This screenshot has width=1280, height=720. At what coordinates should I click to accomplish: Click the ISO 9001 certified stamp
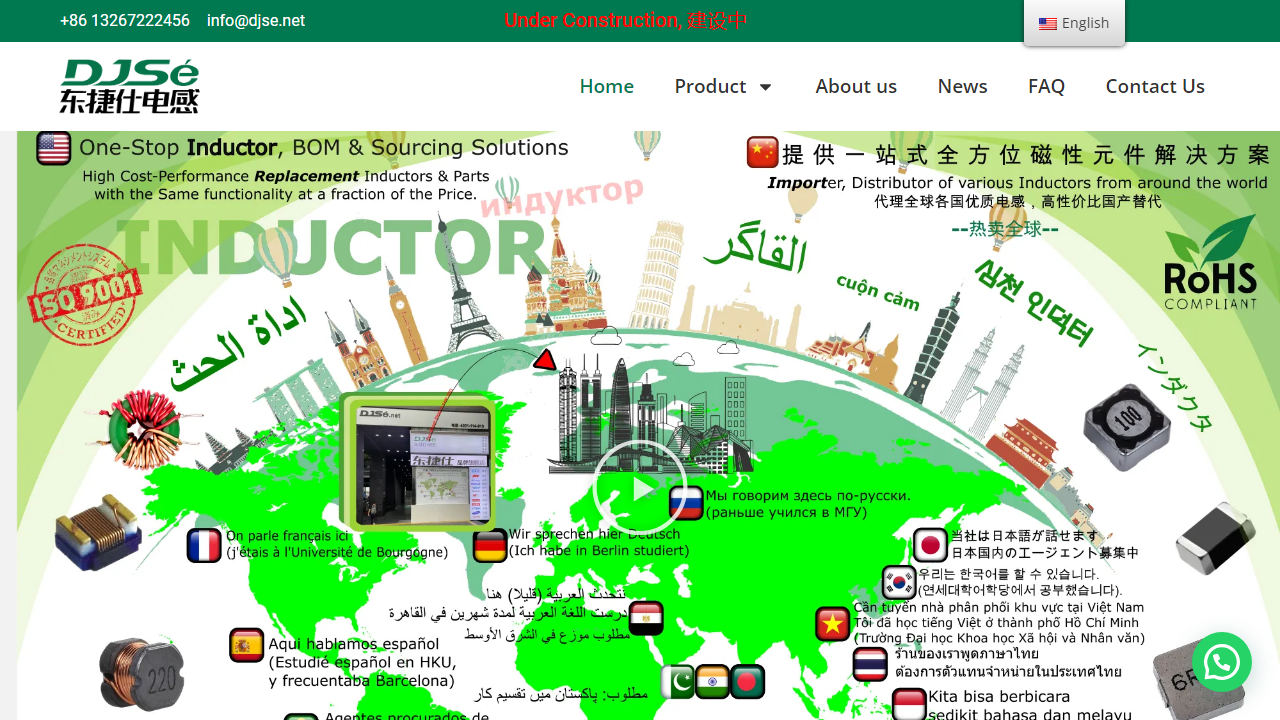84,296
